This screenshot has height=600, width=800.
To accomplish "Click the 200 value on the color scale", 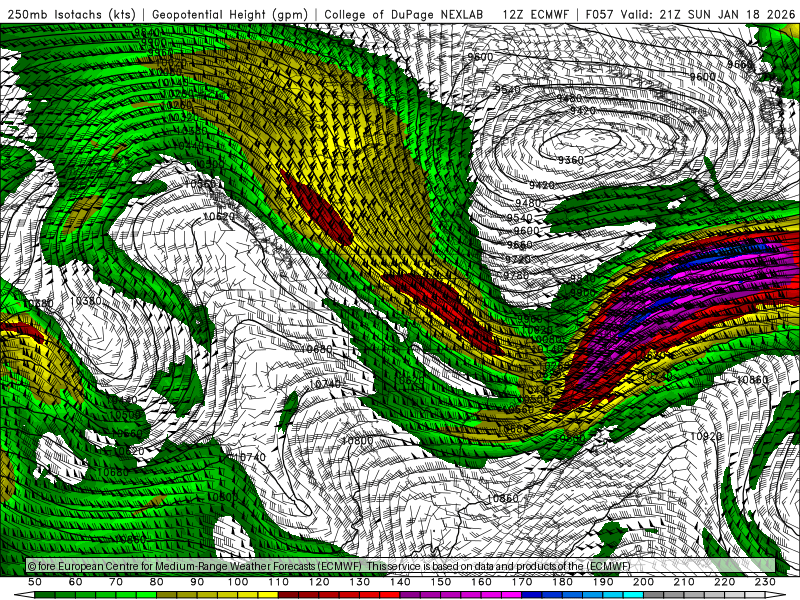I will (643, 581).
